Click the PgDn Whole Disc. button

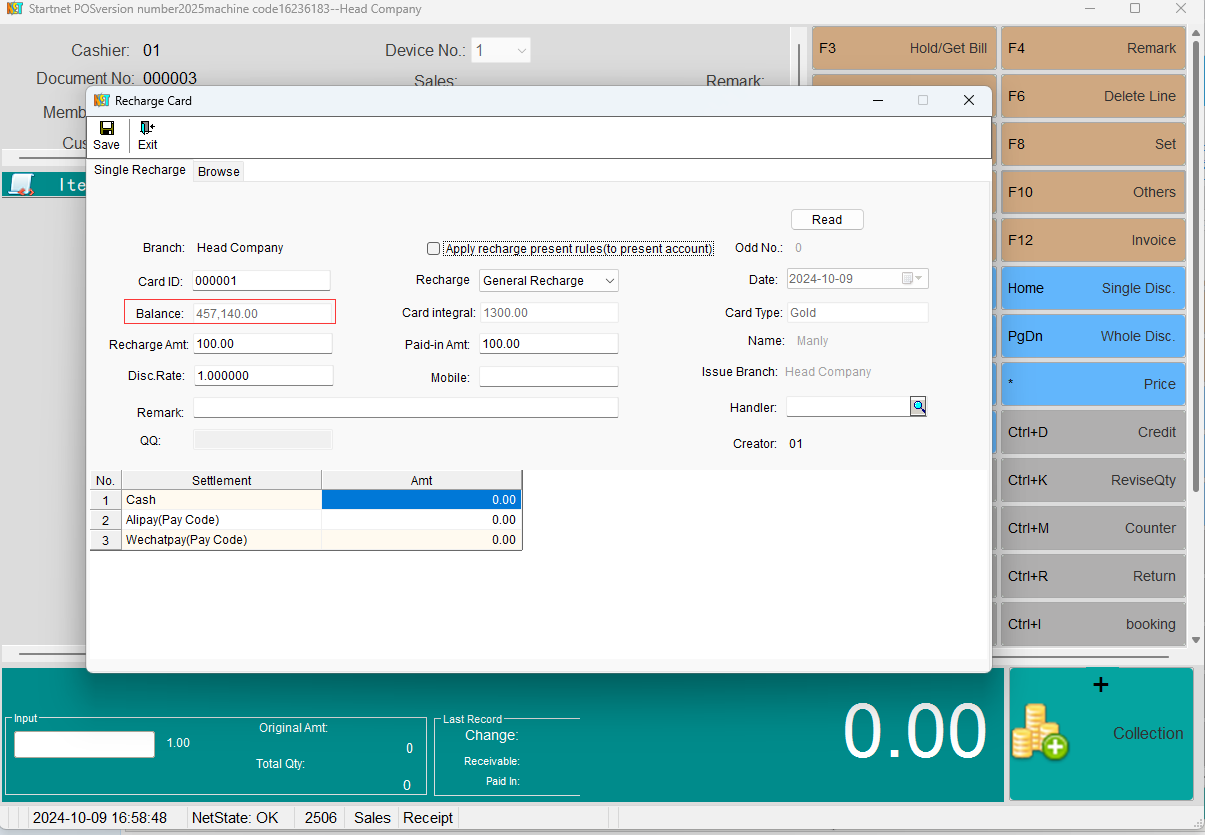1093,336
